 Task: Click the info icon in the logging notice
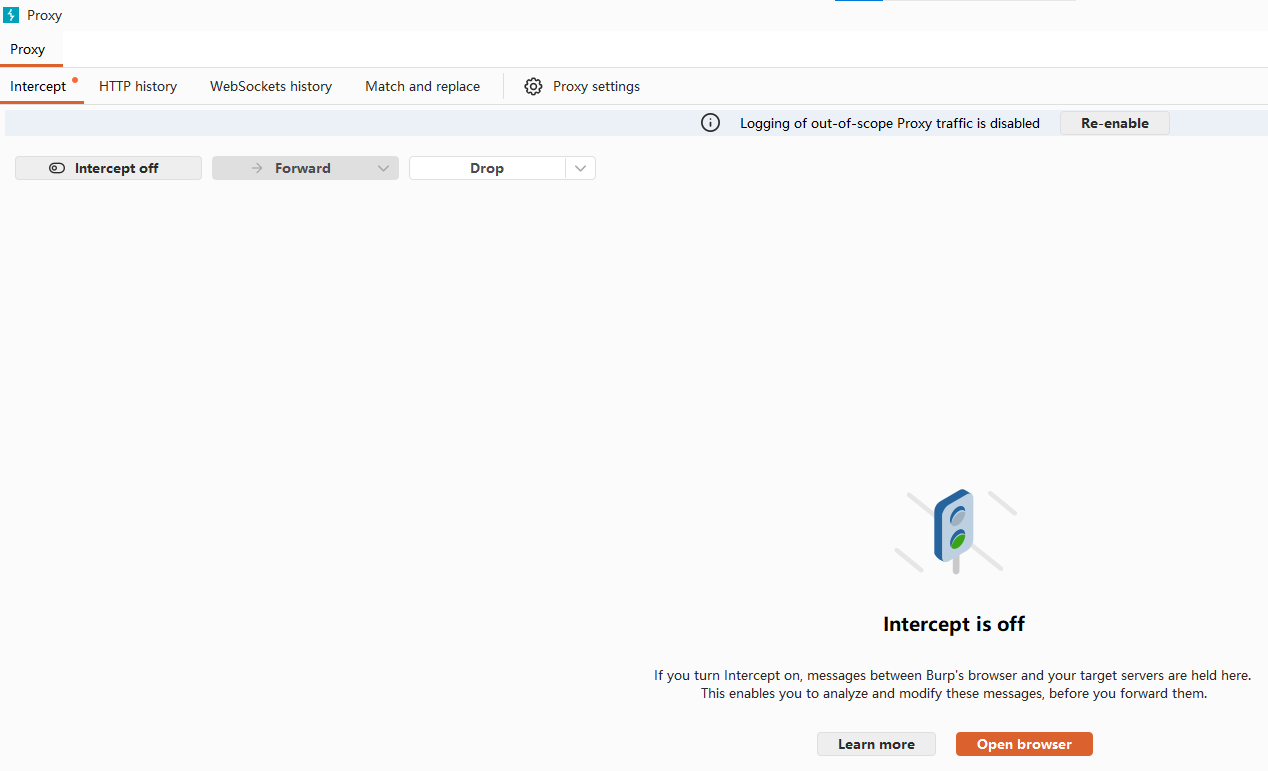click(710, 123)
